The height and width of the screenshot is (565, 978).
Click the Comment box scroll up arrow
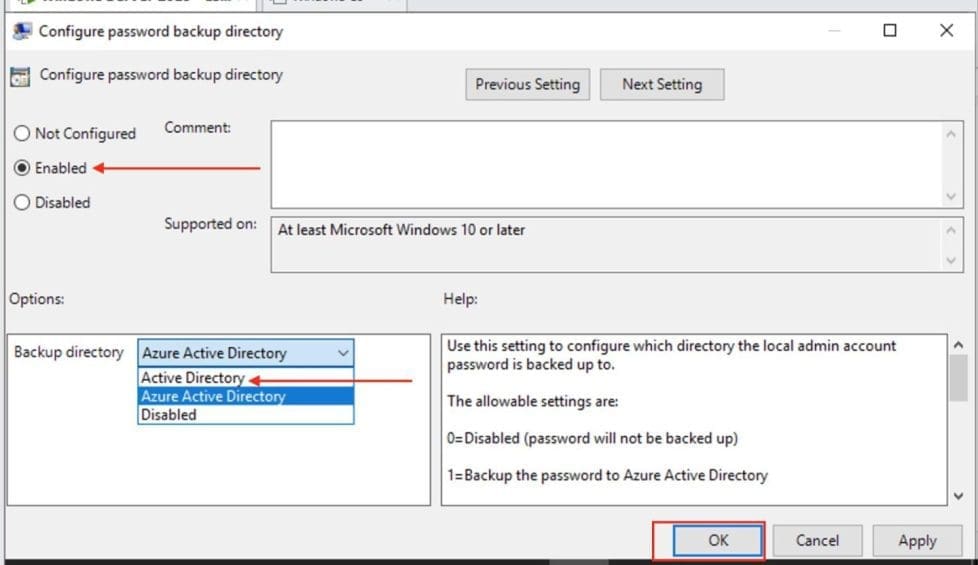click(x=951, y=134)
